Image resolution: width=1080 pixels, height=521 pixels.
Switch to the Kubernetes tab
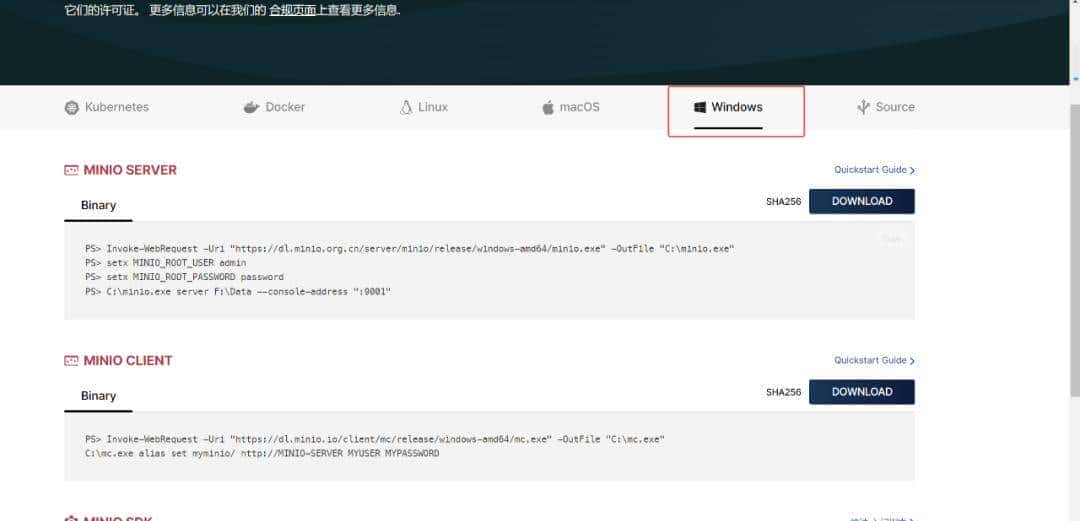[x=107, y=108]
